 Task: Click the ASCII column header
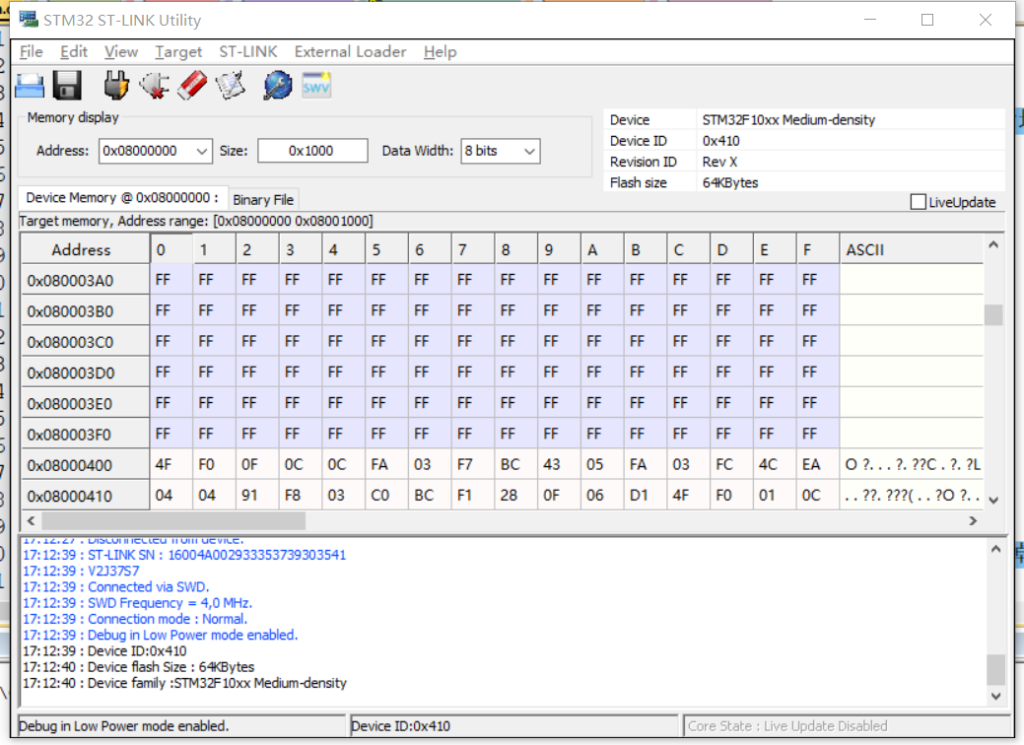(x=910, y=249)
